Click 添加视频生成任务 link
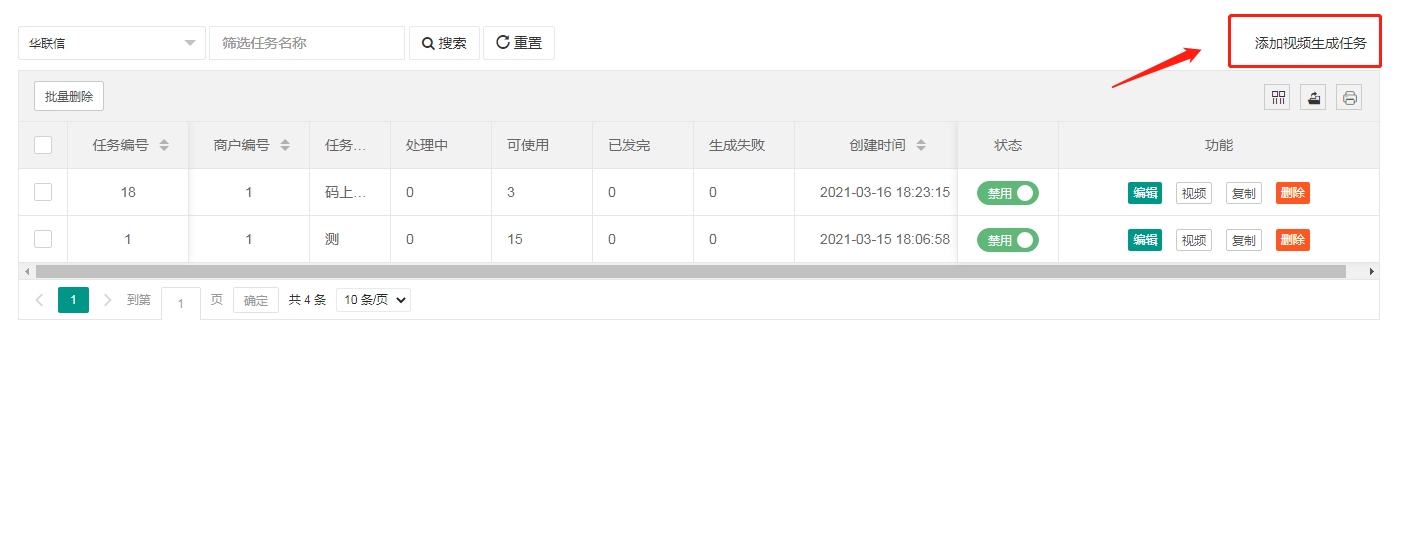Image resolution: width=1407 pixels, height=540 pixels. [1310, 43]
